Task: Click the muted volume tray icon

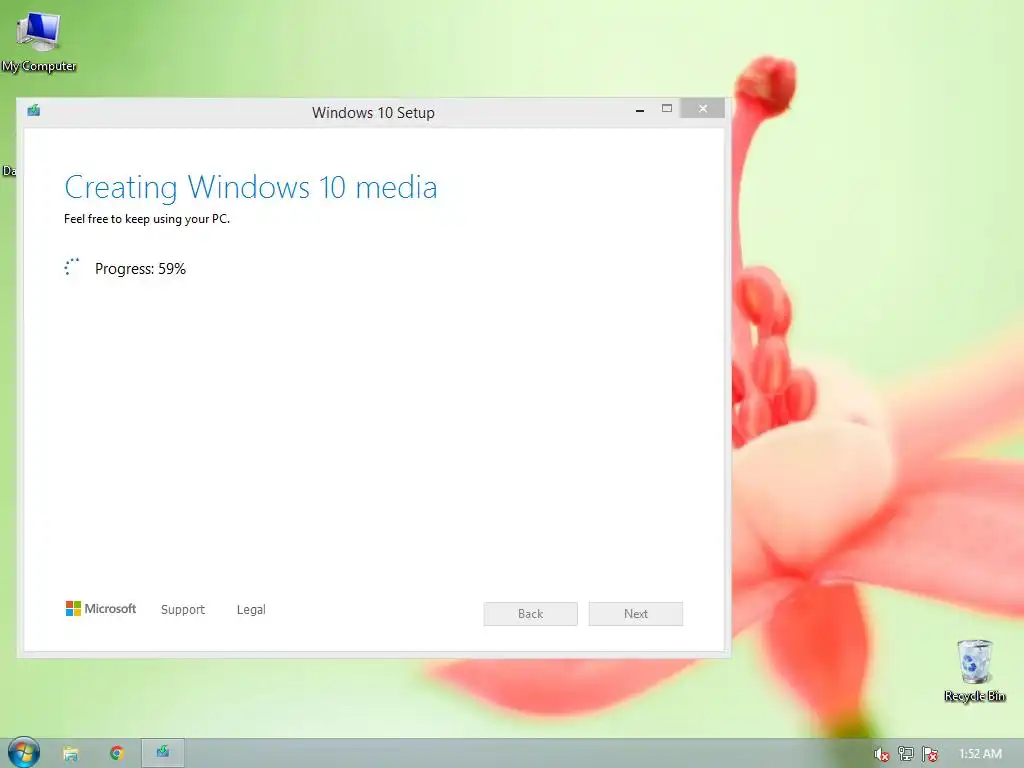Action: coord(881,754)
